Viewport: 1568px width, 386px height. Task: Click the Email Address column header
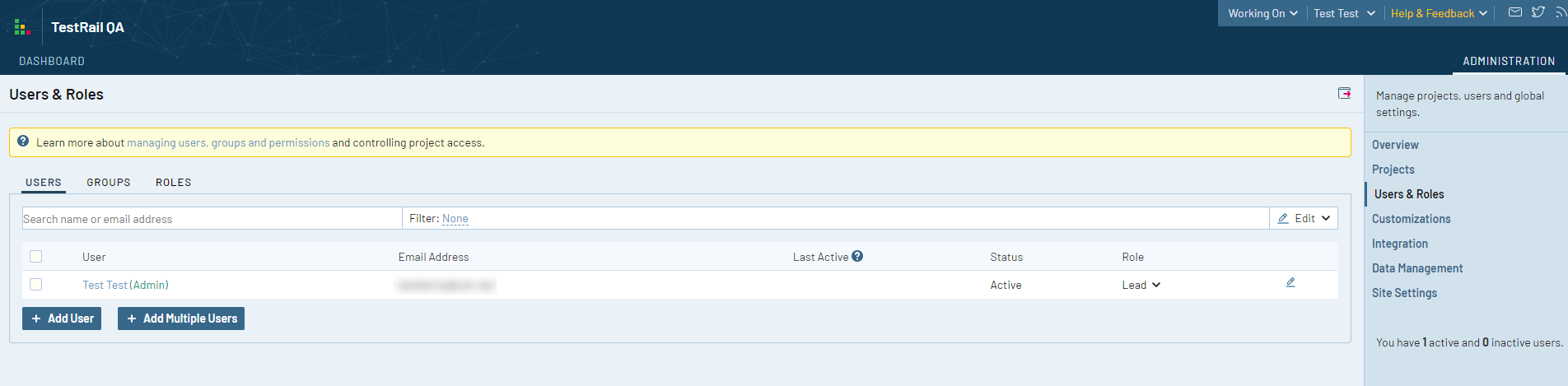(x=433, y=257)
